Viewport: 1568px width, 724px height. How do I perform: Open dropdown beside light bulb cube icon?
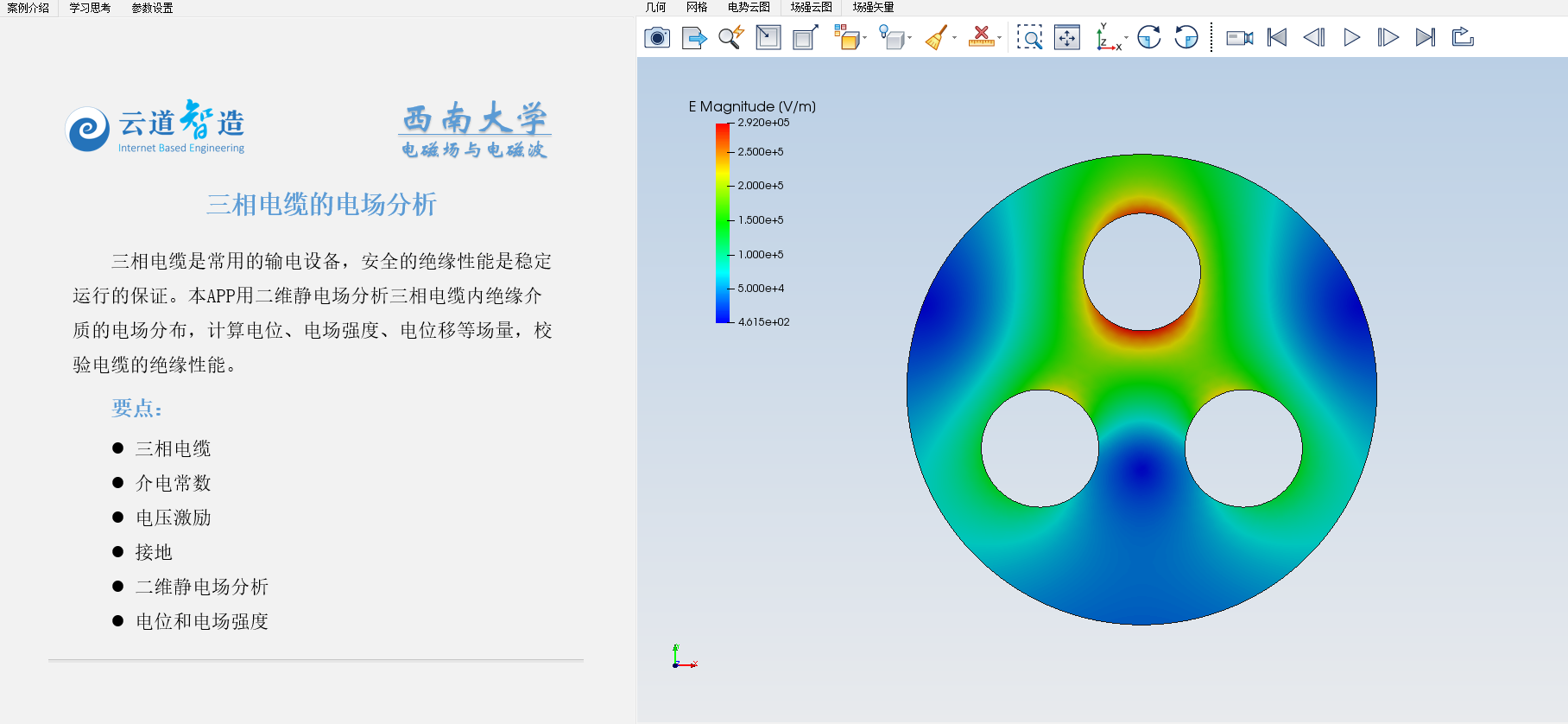pos(909,37)
